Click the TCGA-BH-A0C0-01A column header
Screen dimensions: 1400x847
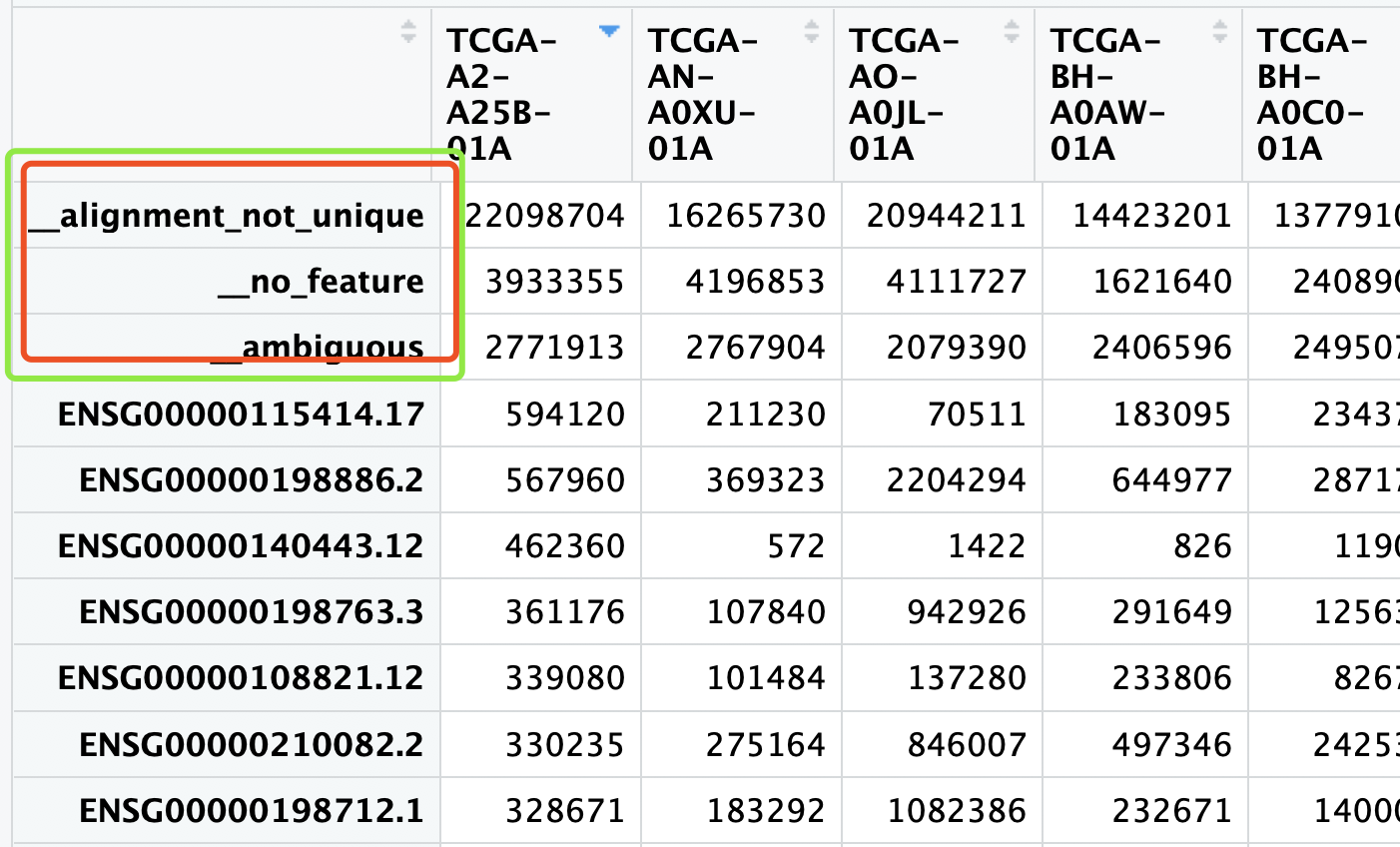tap(1321, 95)
